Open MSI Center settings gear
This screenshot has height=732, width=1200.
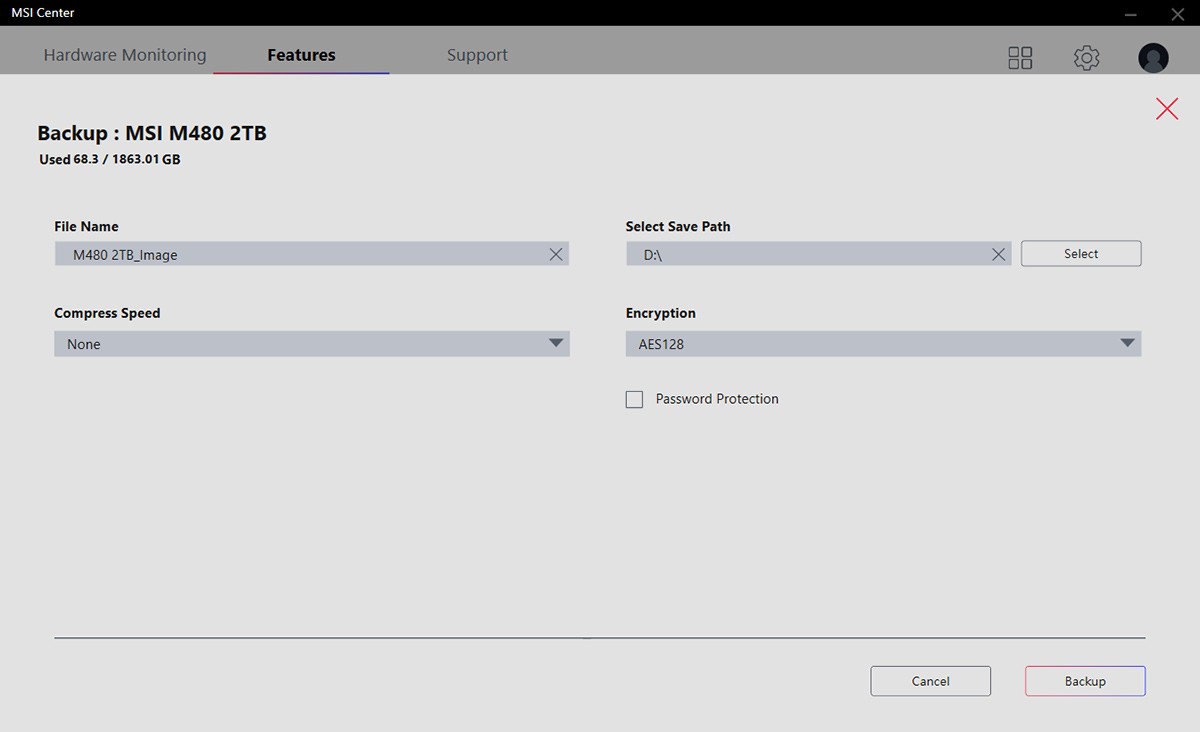[x=1086, y=58]
